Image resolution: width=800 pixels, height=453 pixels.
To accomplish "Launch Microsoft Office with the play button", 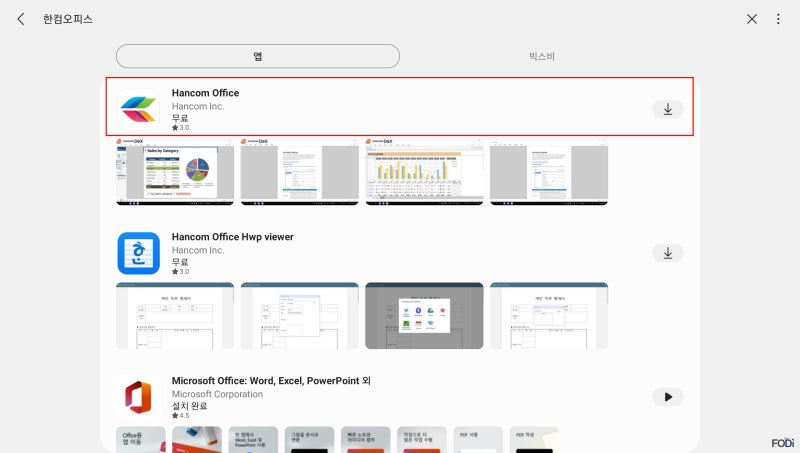I will click(667, 397).
